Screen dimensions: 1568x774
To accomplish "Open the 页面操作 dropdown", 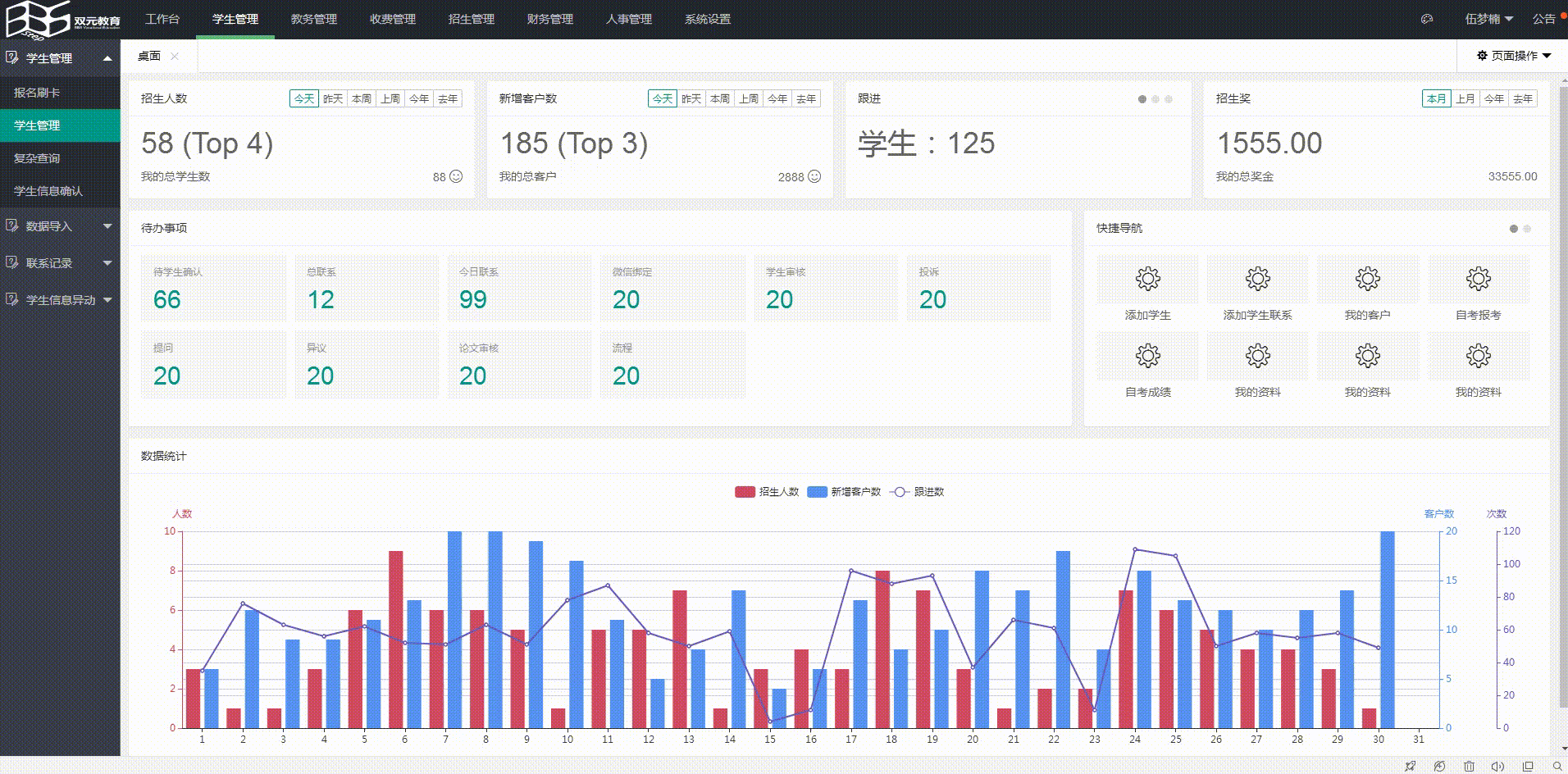I will (x=1514, y=56).
